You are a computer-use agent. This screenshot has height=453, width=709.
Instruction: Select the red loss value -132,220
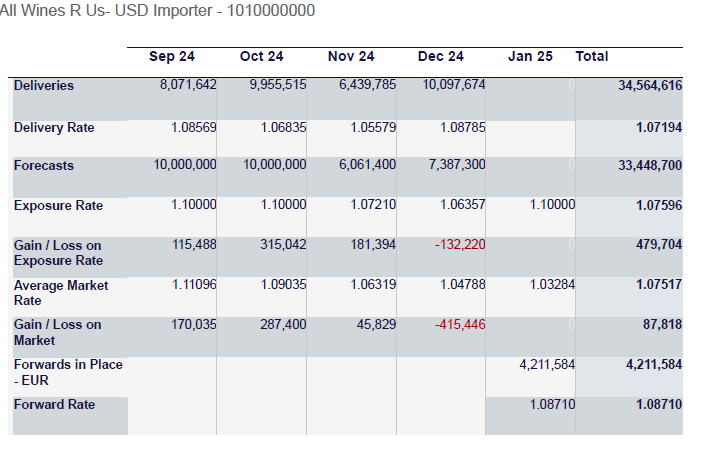pos(460,245)
